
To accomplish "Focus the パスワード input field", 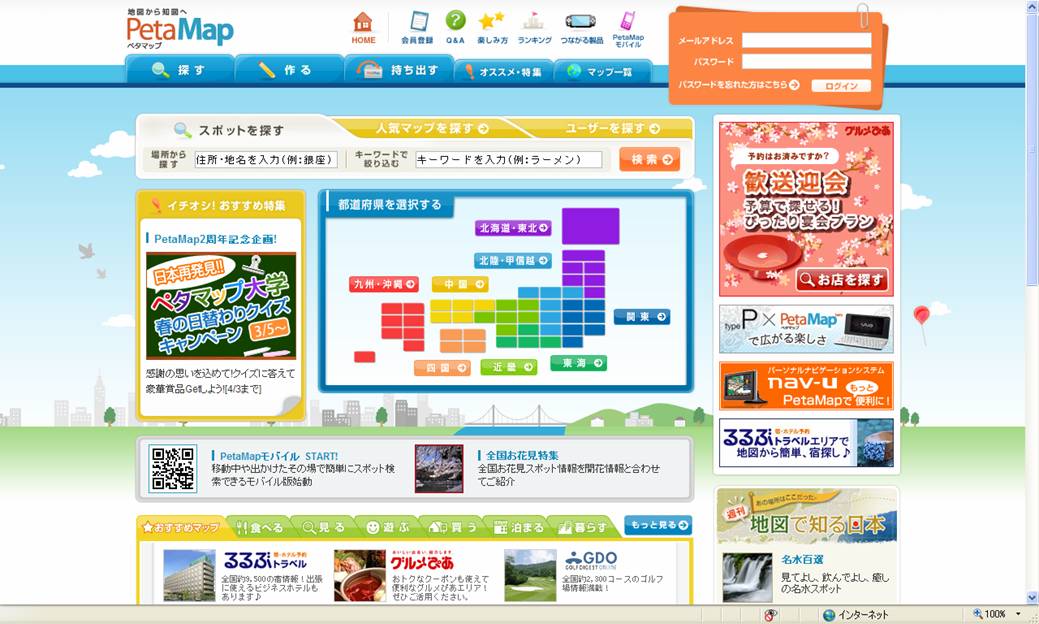I will pyautogui.click(x=806, y=62).
